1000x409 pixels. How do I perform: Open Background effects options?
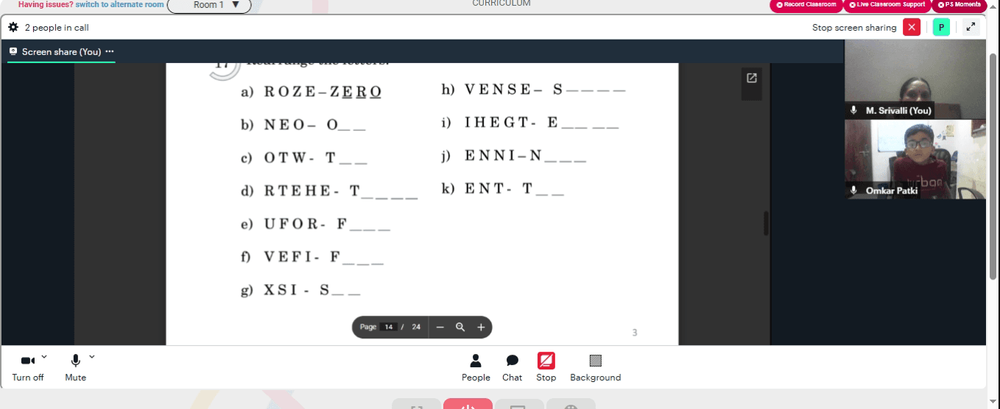pos(595,368)
